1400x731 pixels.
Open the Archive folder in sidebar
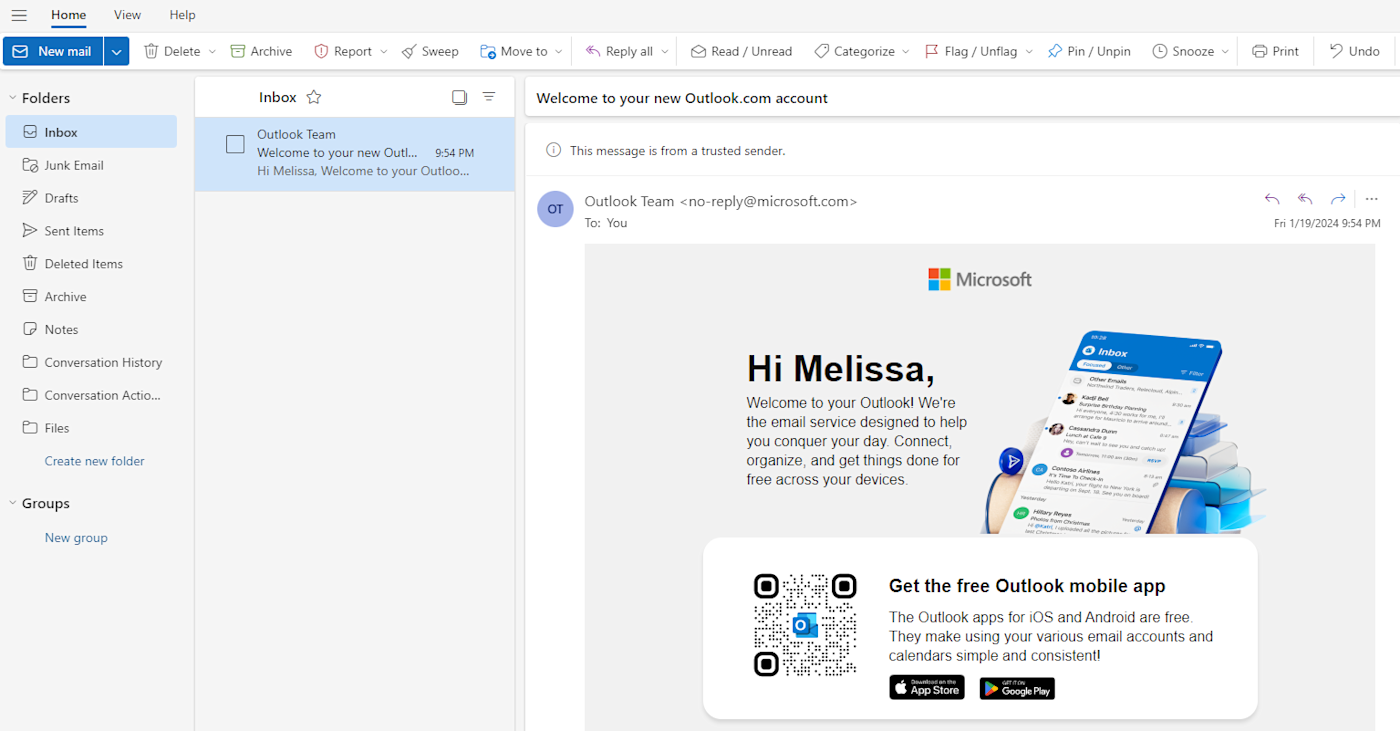[x=91, y=297]
